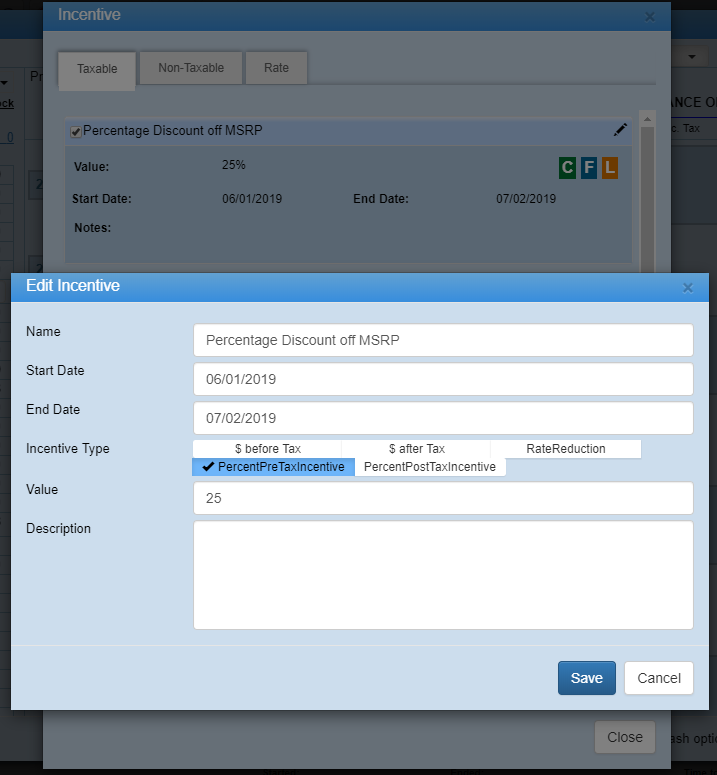Save the incentive changes
This screenshot has width=717, height=775.
pos(586,678)
